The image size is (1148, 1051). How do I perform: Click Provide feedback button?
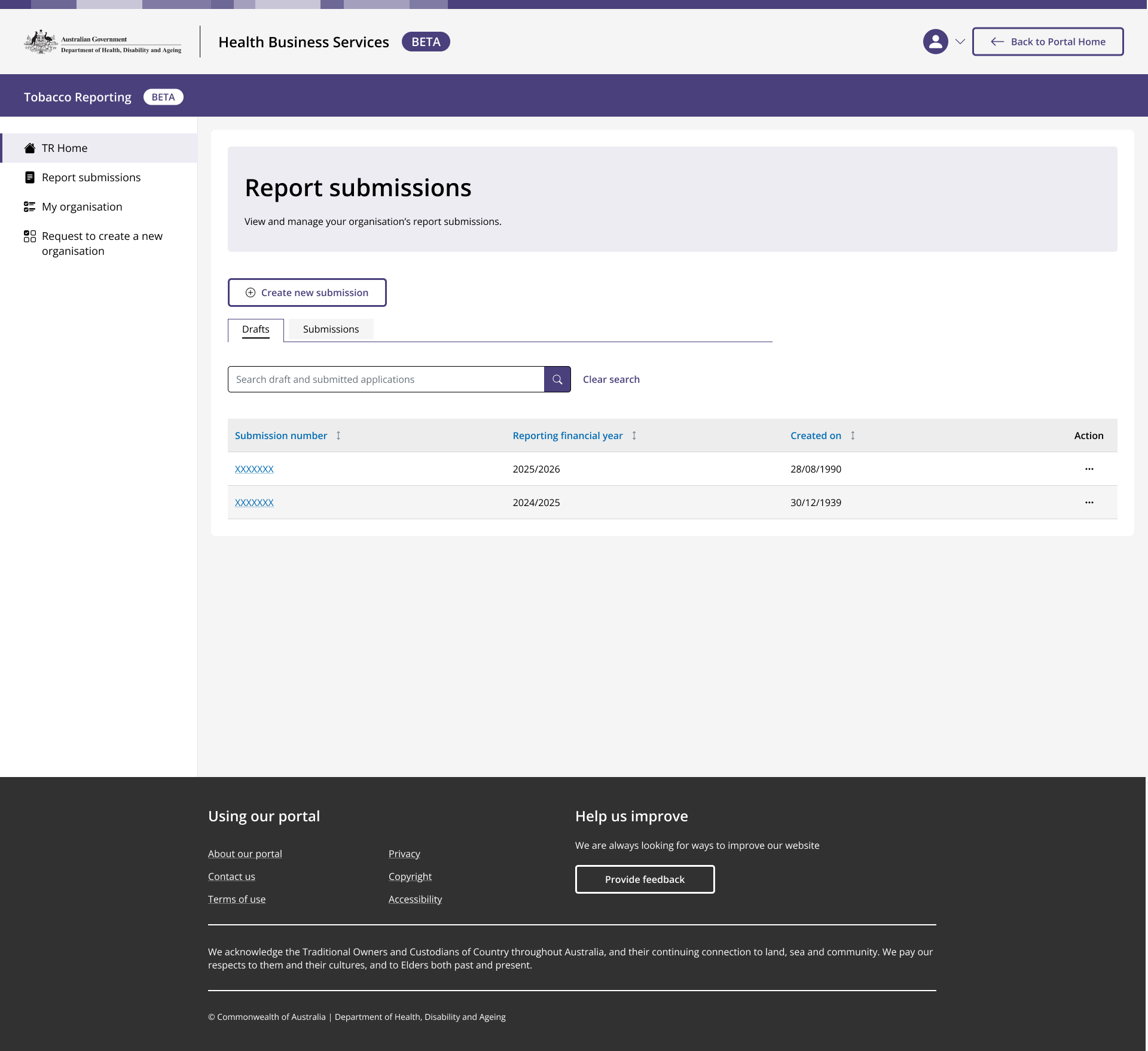point(645,879)
